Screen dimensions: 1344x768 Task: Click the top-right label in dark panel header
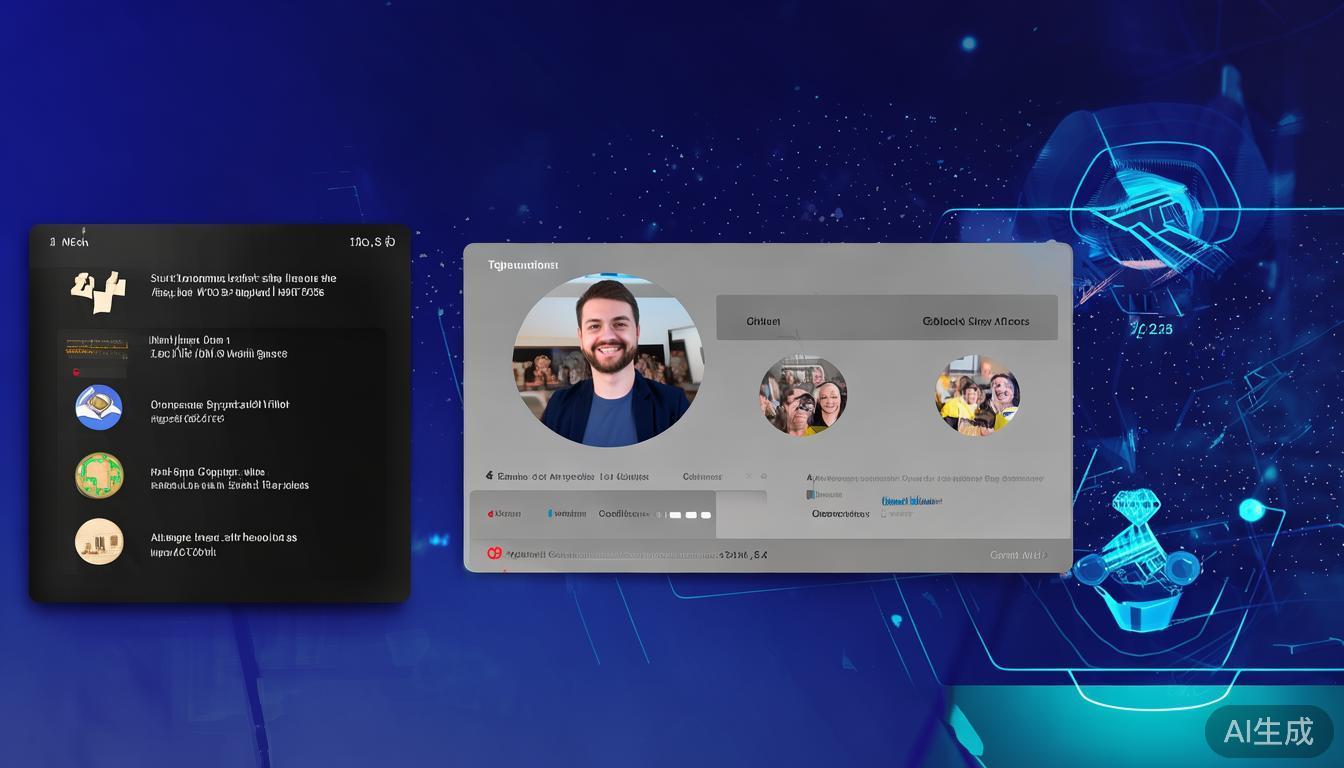tap(371, 242)
